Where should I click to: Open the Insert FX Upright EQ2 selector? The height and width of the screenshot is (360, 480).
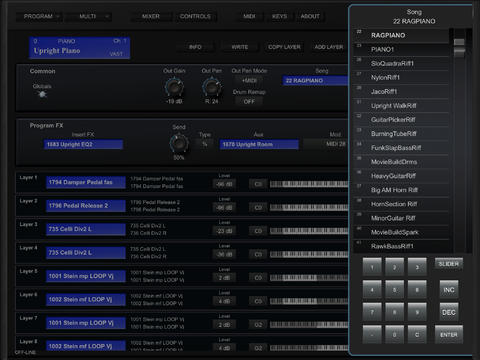click(x=83, y=144)
